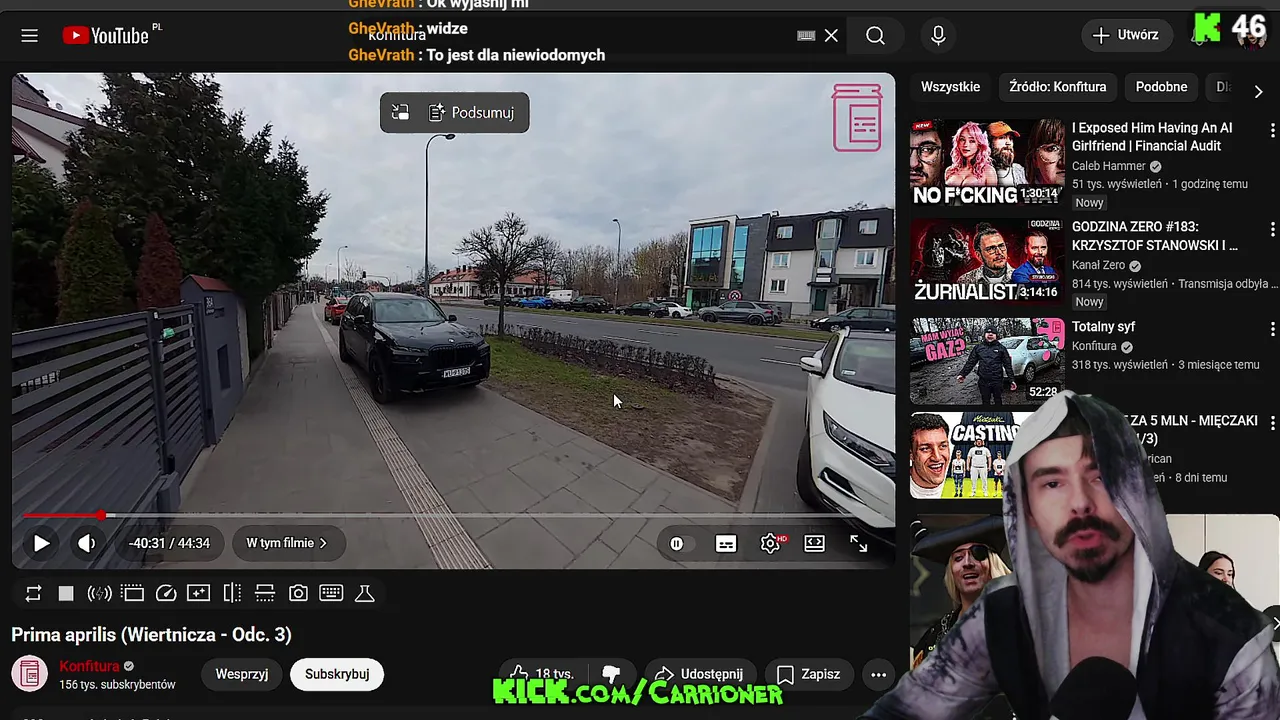Screen dimensions: 1280x720
Task: Select the Wszystkie filter chip
Action: click(950, 87)
